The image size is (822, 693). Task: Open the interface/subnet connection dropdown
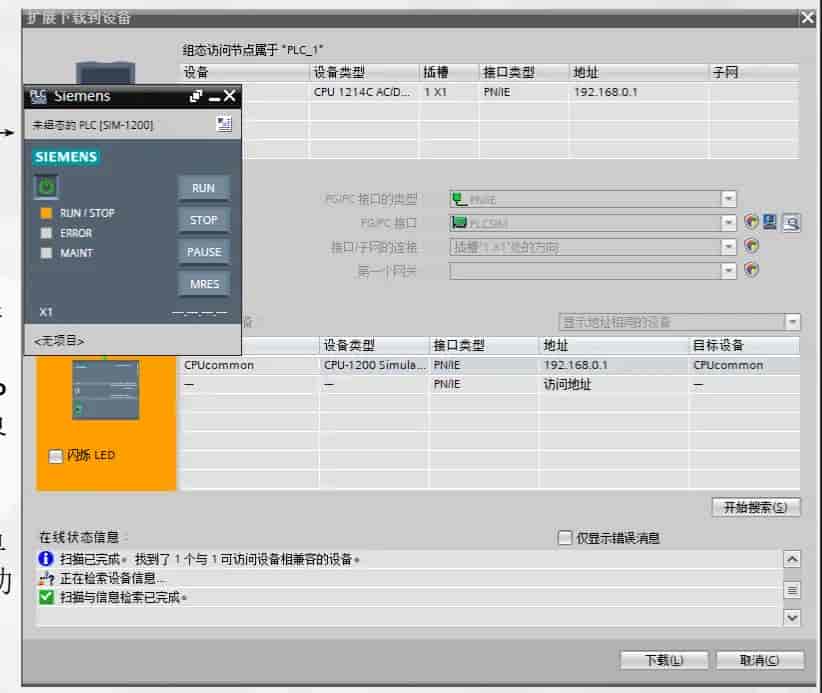(x=729, y=246)
